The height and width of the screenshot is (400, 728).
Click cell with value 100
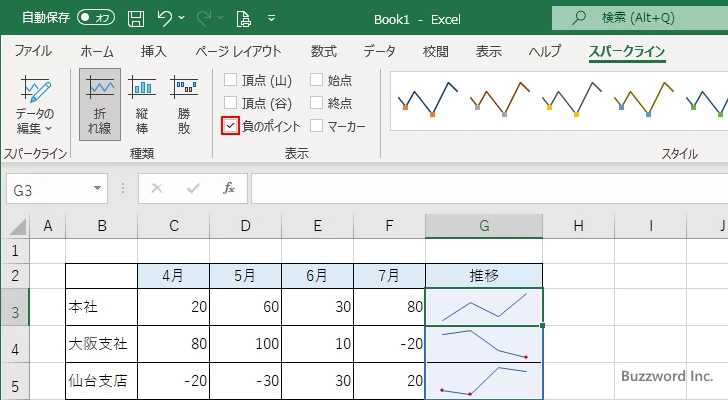[x=245, y=344]
